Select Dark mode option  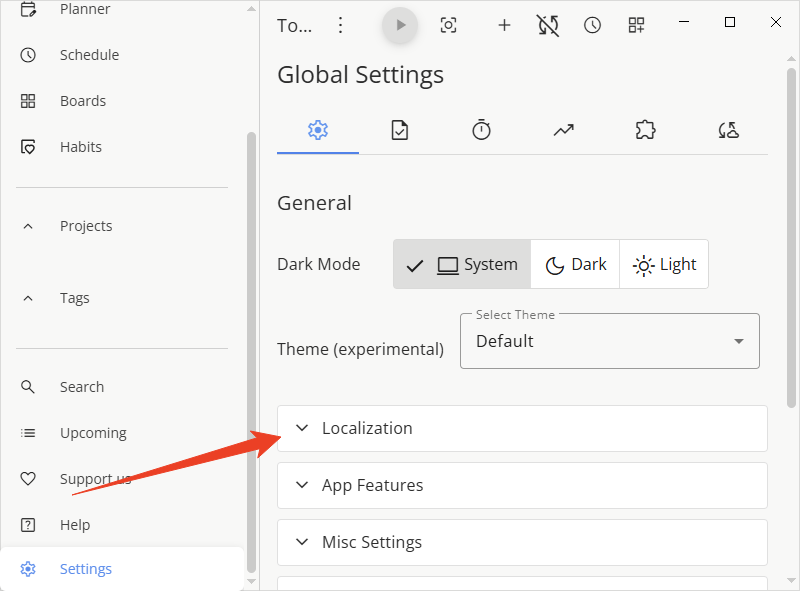pyautogui.click(x=575, y=264)
